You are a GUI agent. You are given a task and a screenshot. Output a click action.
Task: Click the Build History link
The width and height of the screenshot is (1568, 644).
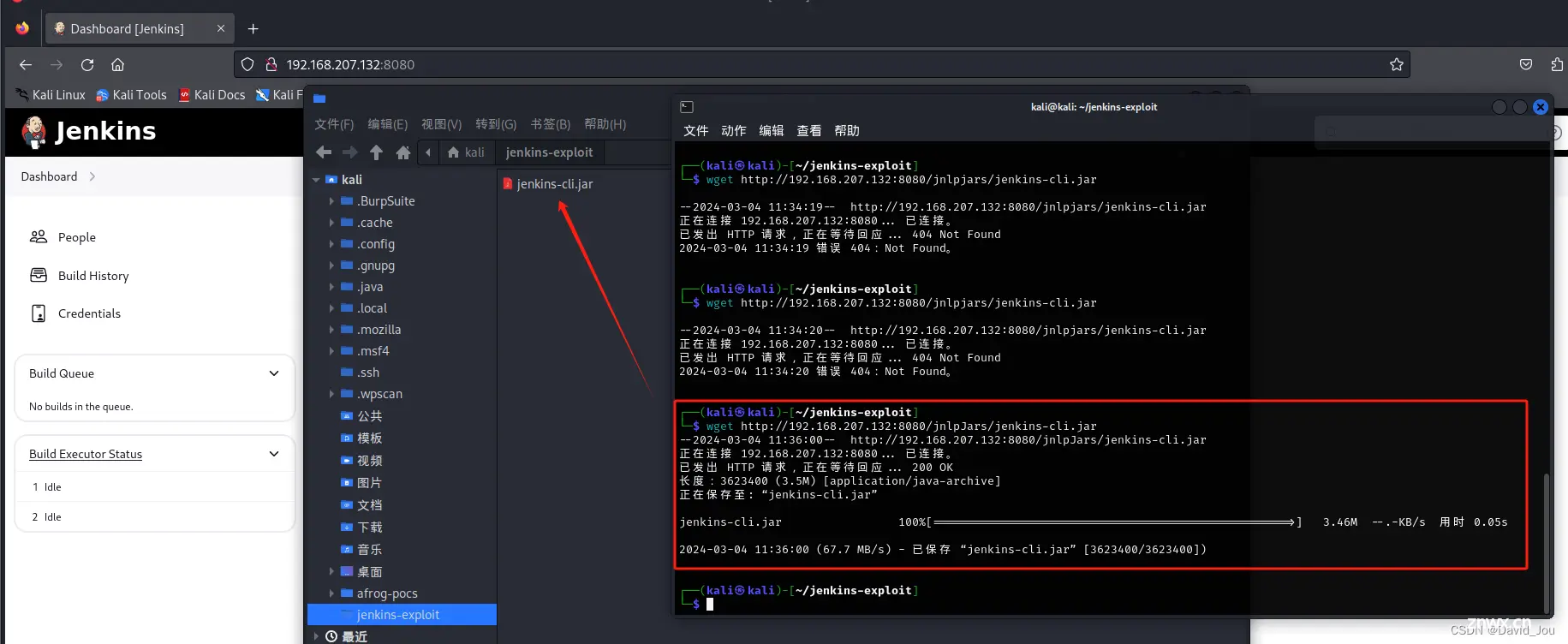click(93, 276)
